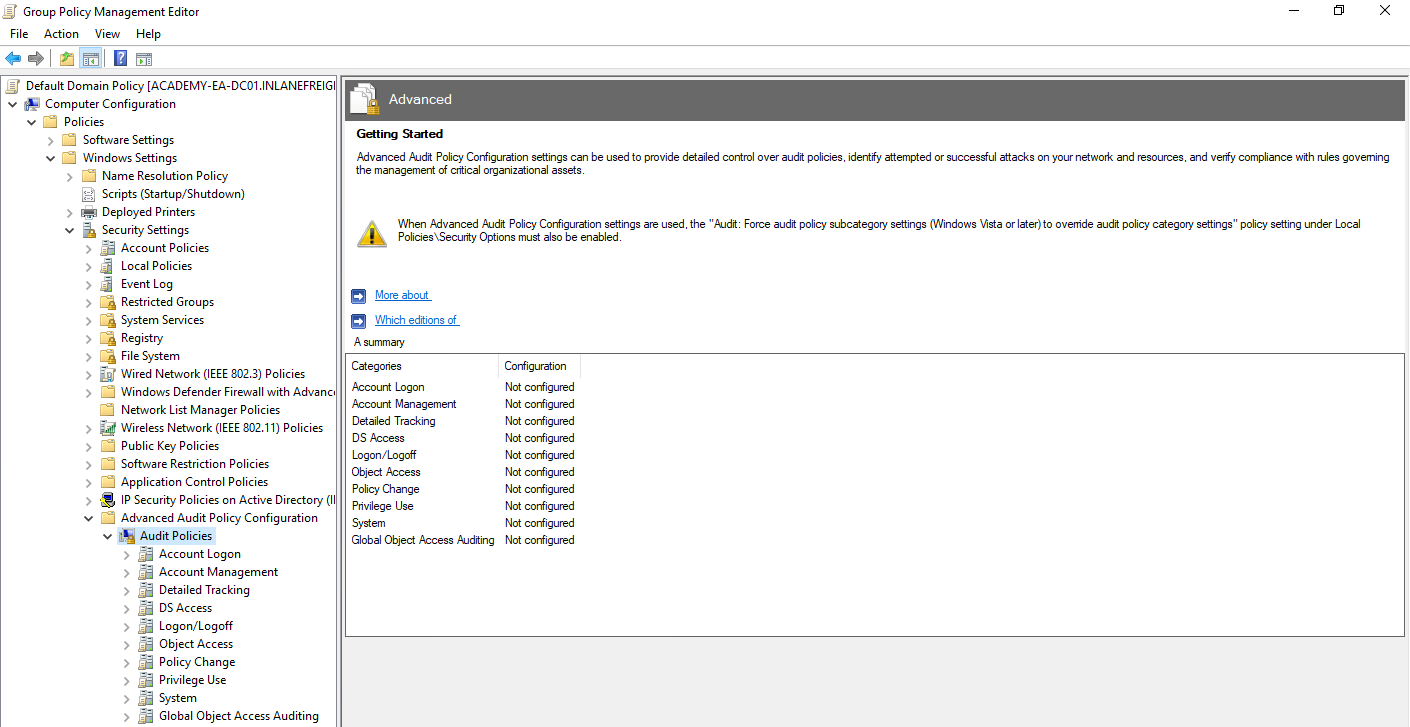Expand the DS Access subnode arrow
The image size is (1410, 727).
(127, 608)
